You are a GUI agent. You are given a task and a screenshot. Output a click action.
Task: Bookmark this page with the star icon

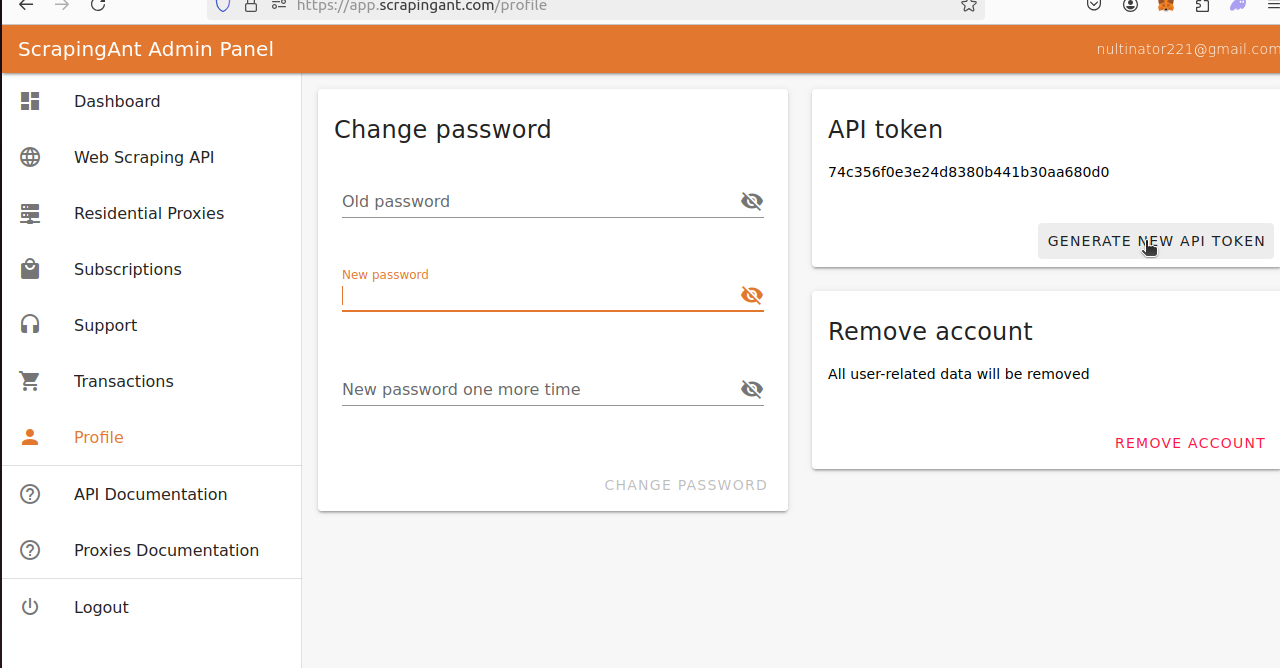(x=968, y=5)
